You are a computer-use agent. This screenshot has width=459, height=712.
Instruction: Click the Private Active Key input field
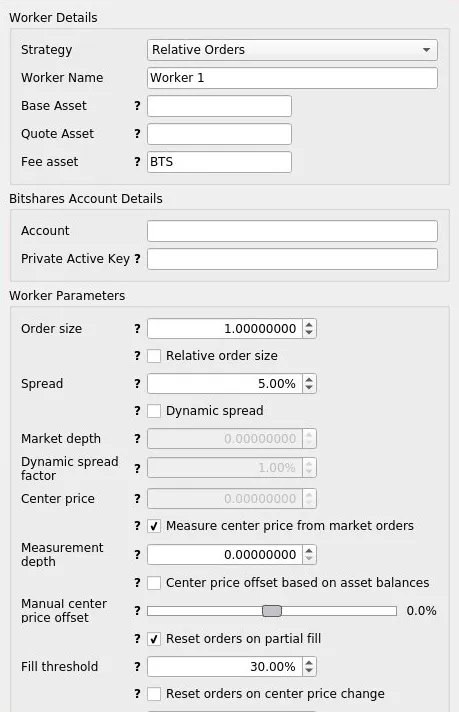click(292, 259)
